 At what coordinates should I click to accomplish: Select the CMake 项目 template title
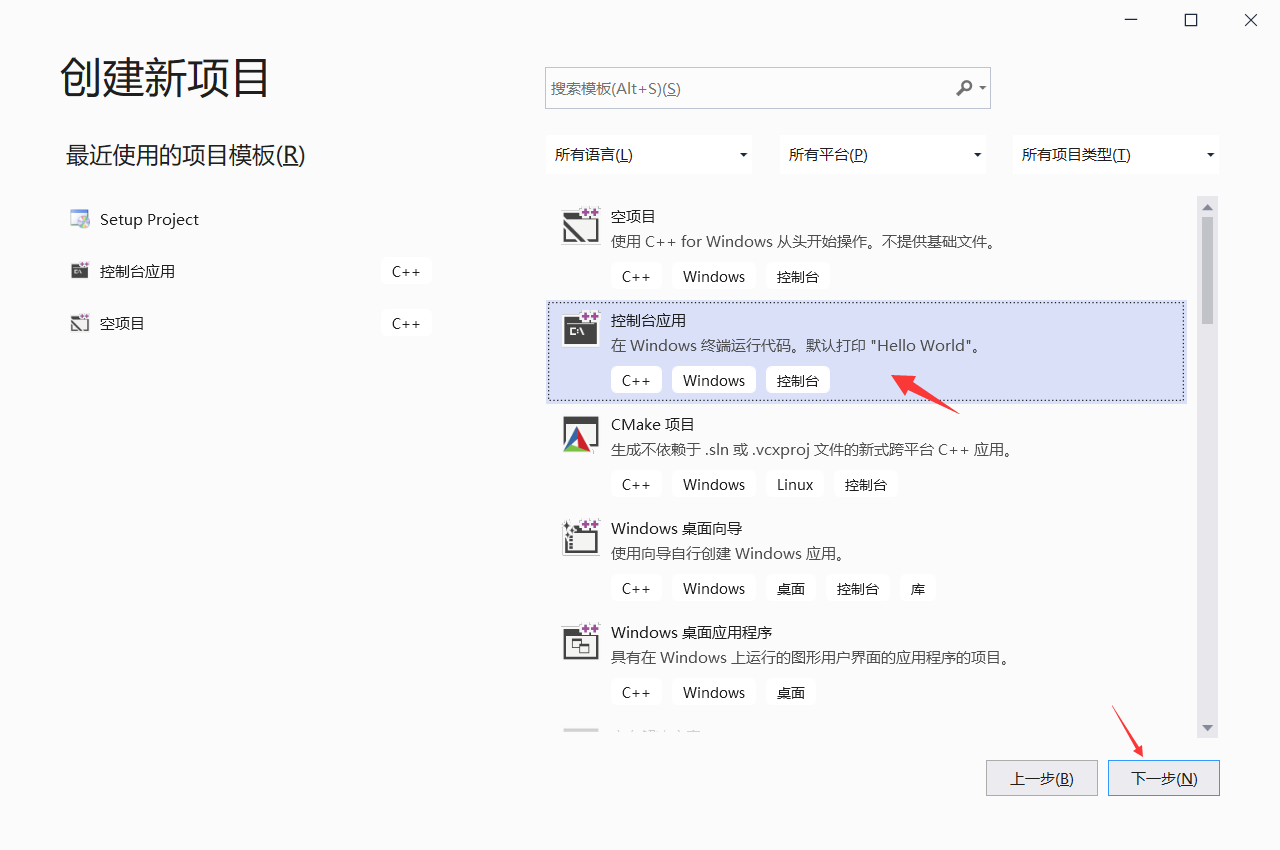[652, 424]
